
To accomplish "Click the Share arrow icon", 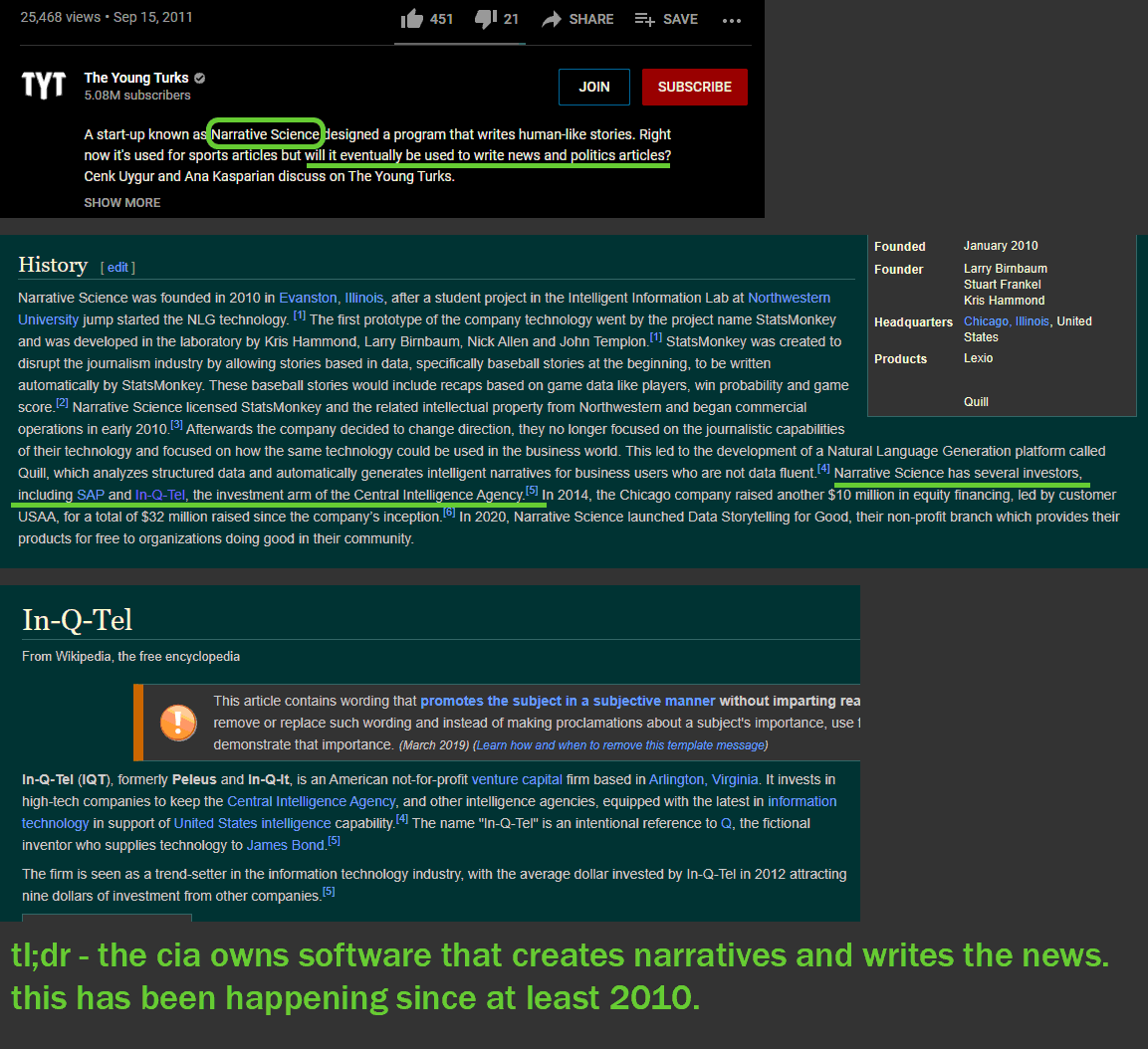I will tap(552, 19).
